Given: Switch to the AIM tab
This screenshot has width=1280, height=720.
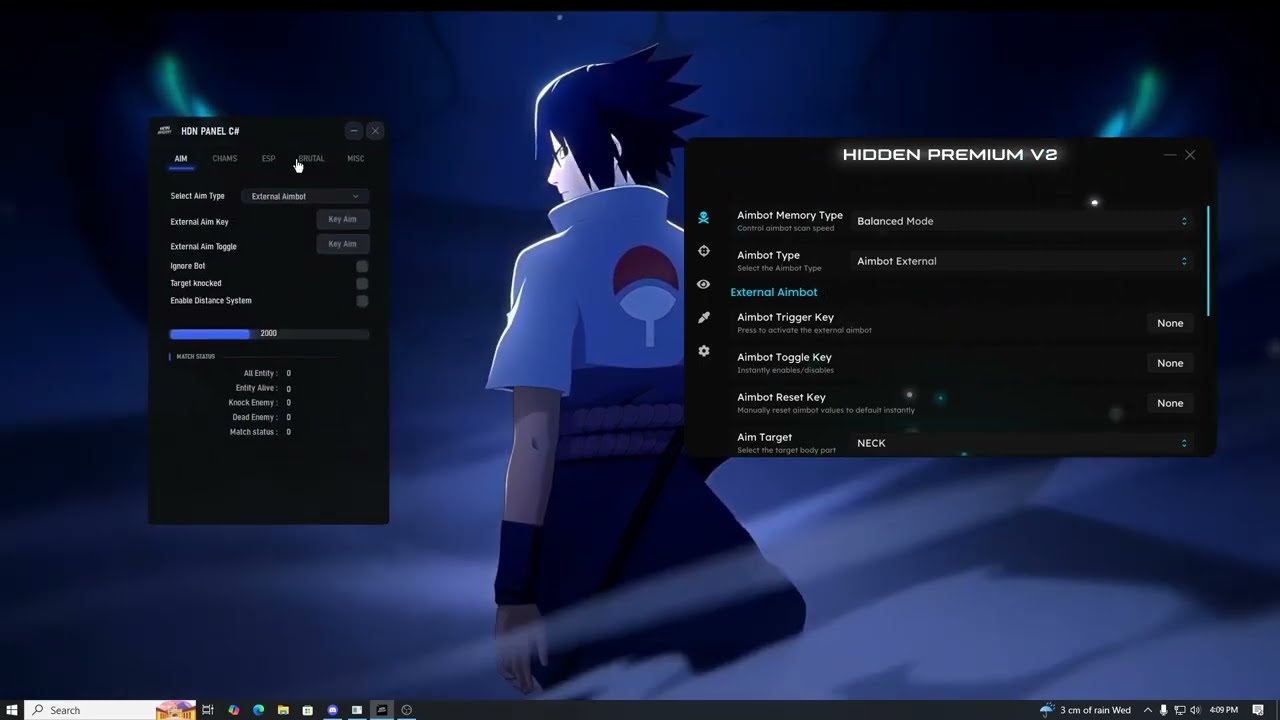Looking at the screenshot, I should [181, 159].
